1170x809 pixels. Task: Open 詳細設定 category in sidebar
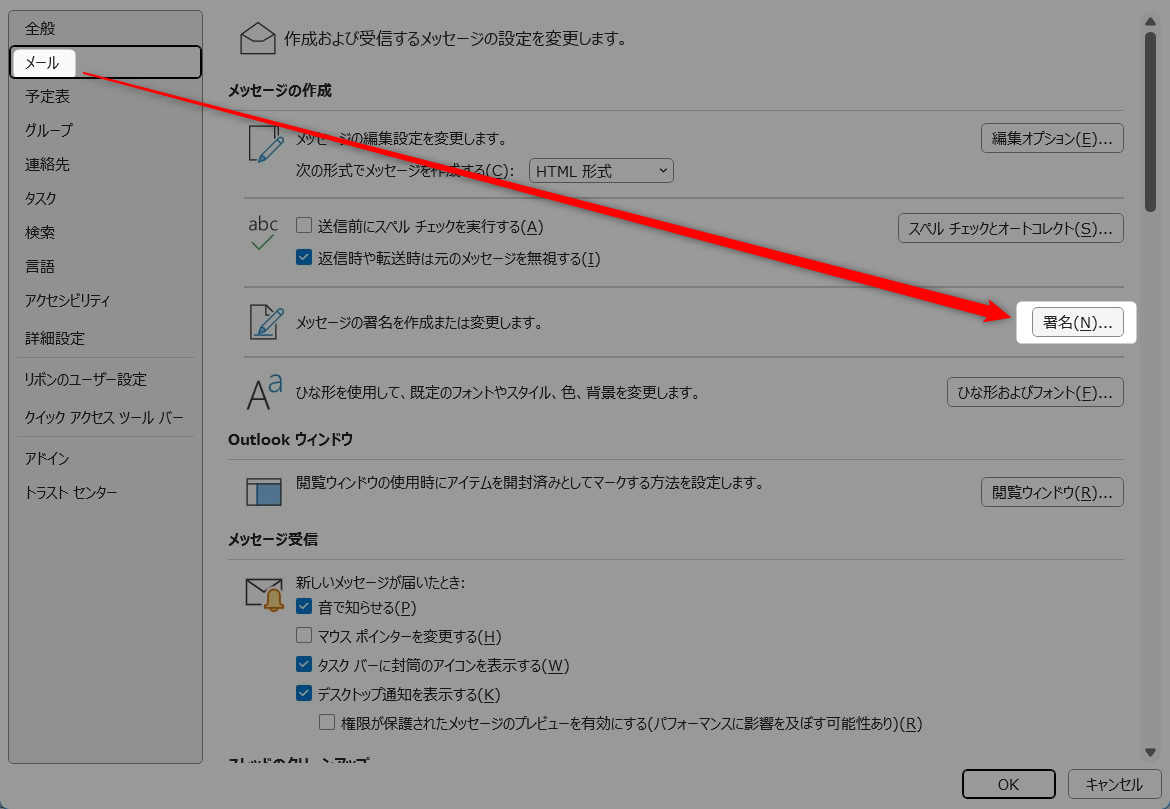55,339
